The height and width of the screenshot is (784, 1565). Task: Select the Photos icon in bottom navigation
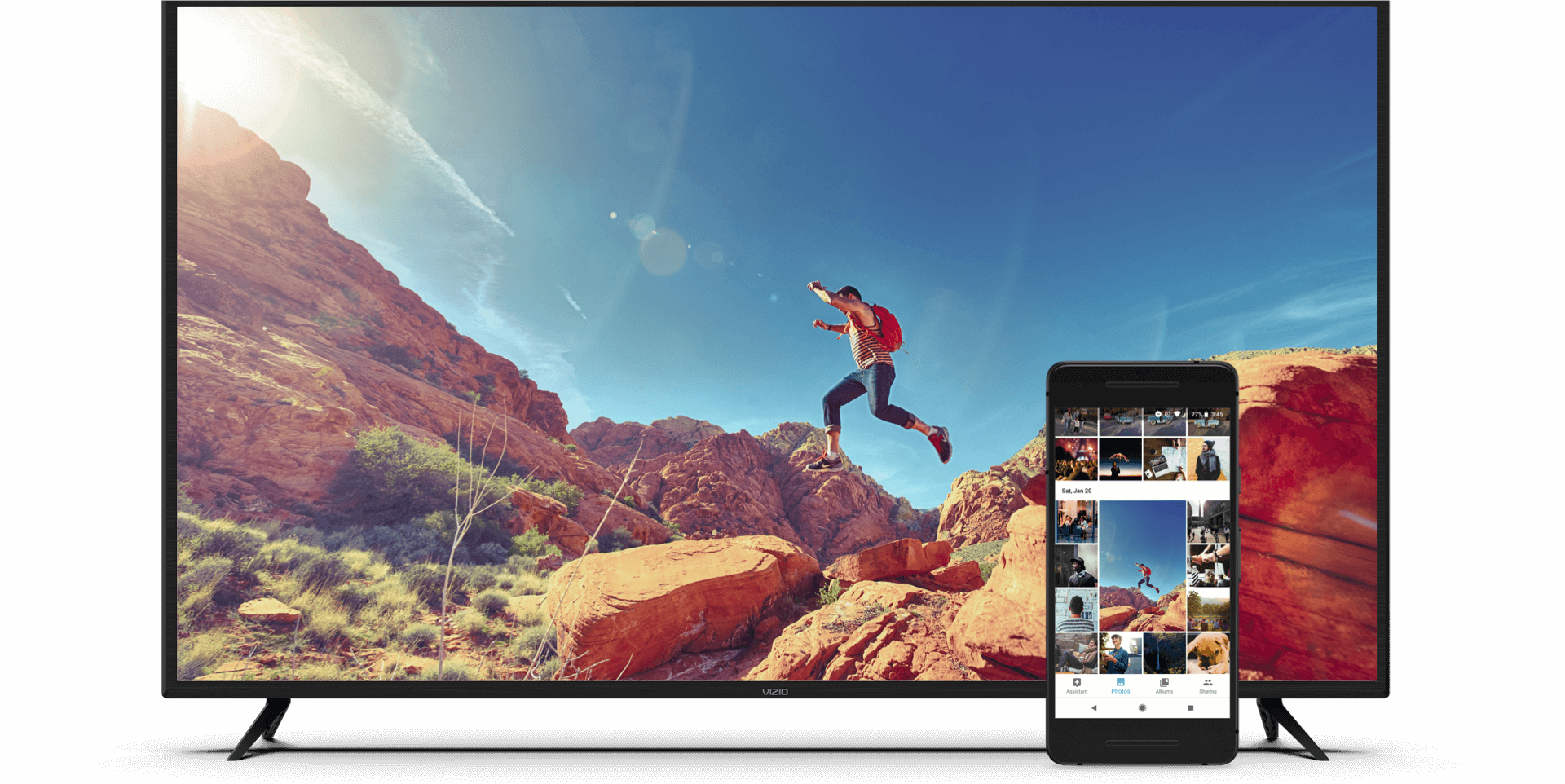coord(1121,683)
